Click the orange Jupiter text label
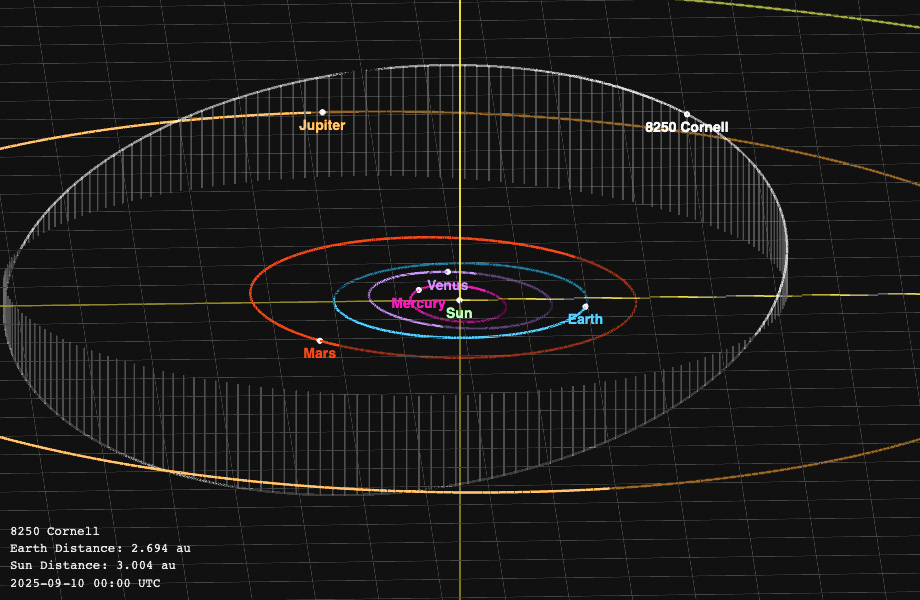Viewport: 920px width, 600px height. click(x=322, y=126)
